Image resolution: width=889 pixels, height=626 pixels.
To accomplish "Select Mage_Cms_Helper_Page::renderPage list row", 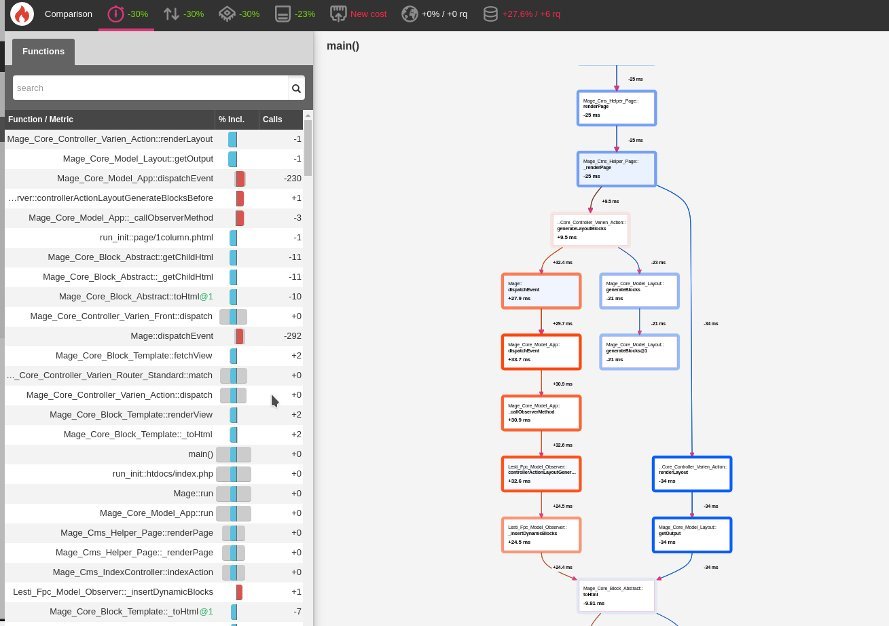I will click(154, 532).
